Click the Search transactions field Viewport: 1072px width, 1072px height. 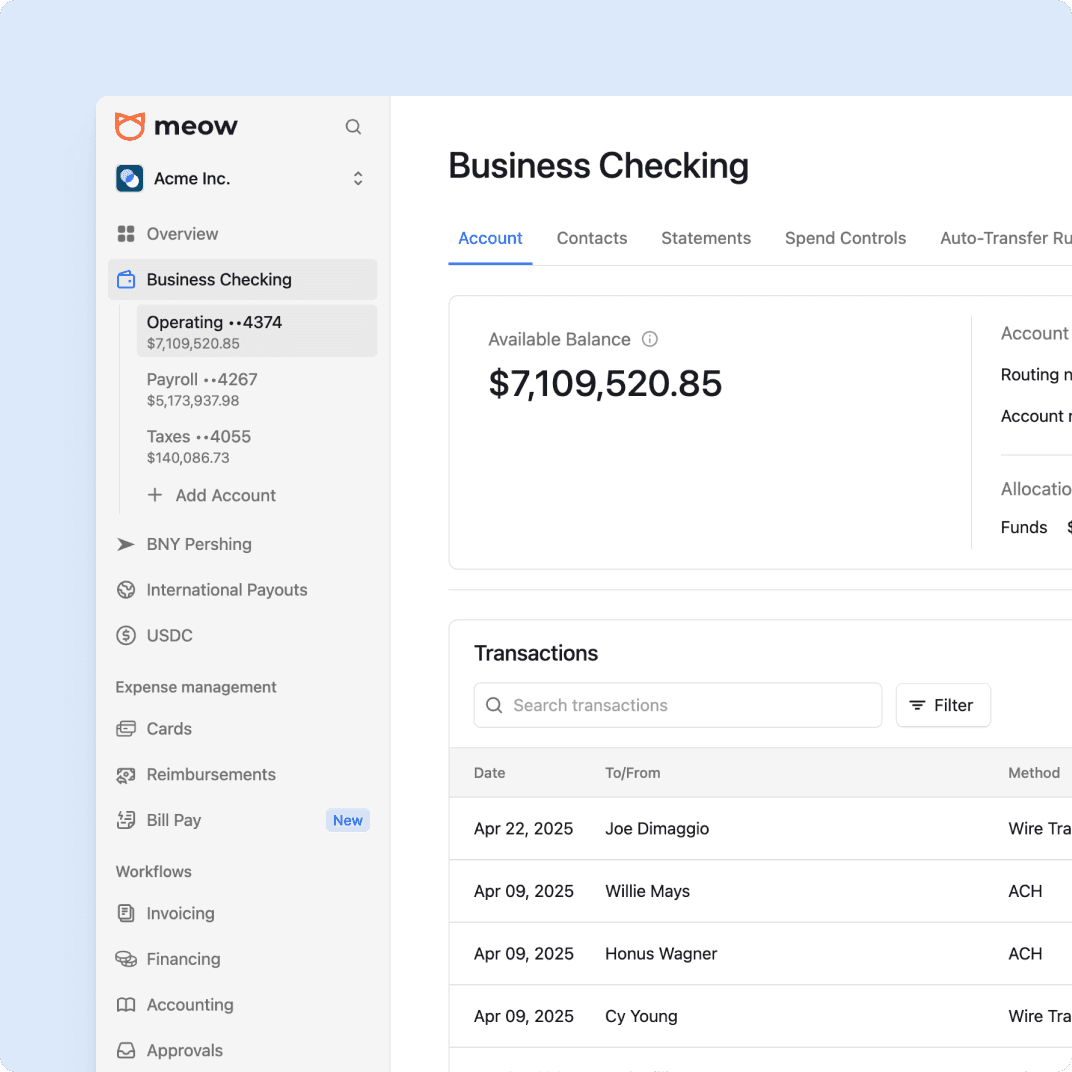click(677, 705)
